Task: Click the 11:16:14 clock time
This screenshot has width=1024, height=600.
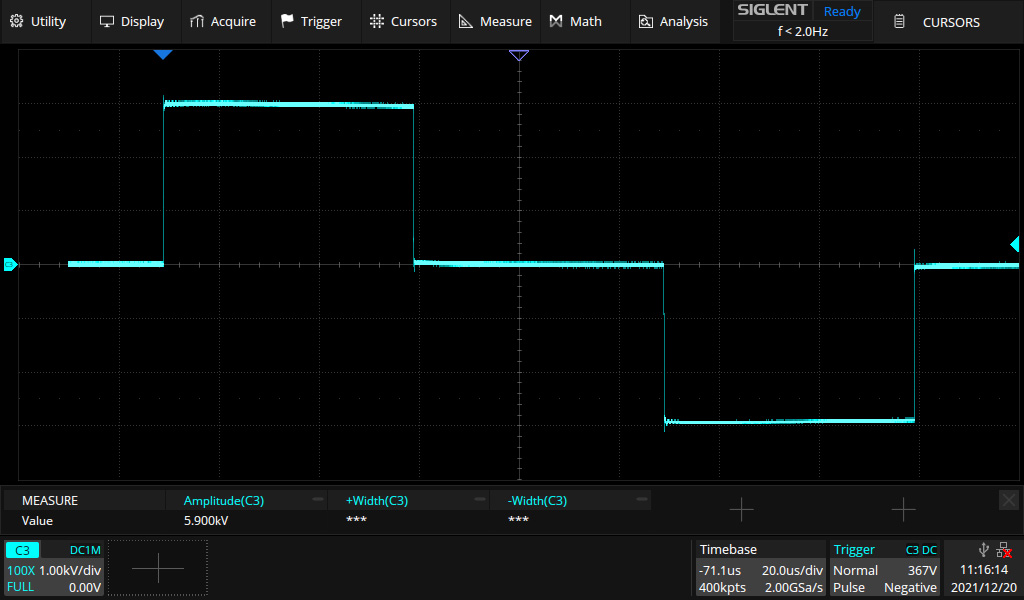Action: click(984, 570)
